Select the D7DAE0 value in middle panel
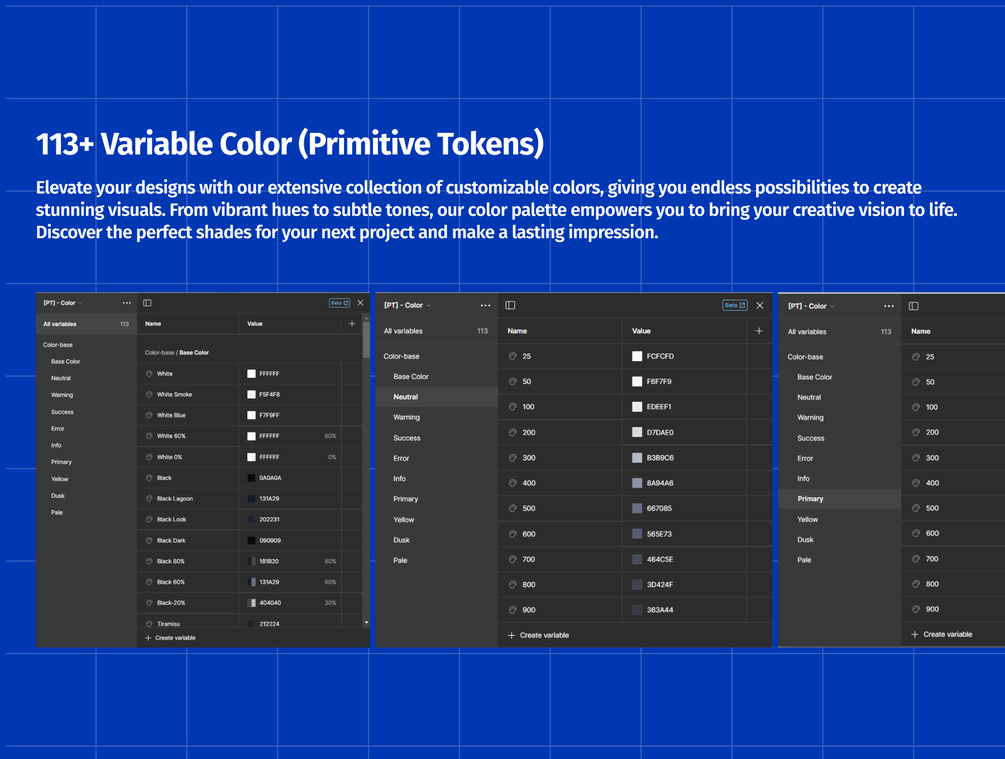This screenshot has height=759, width=1005. [x=660, y=432]
